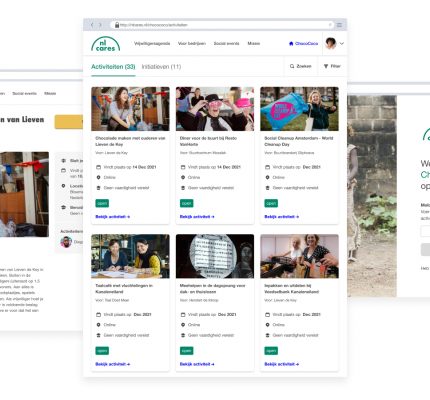
Task: Click skill icon on Inpakken en uitdelen card
Action: 267,335
